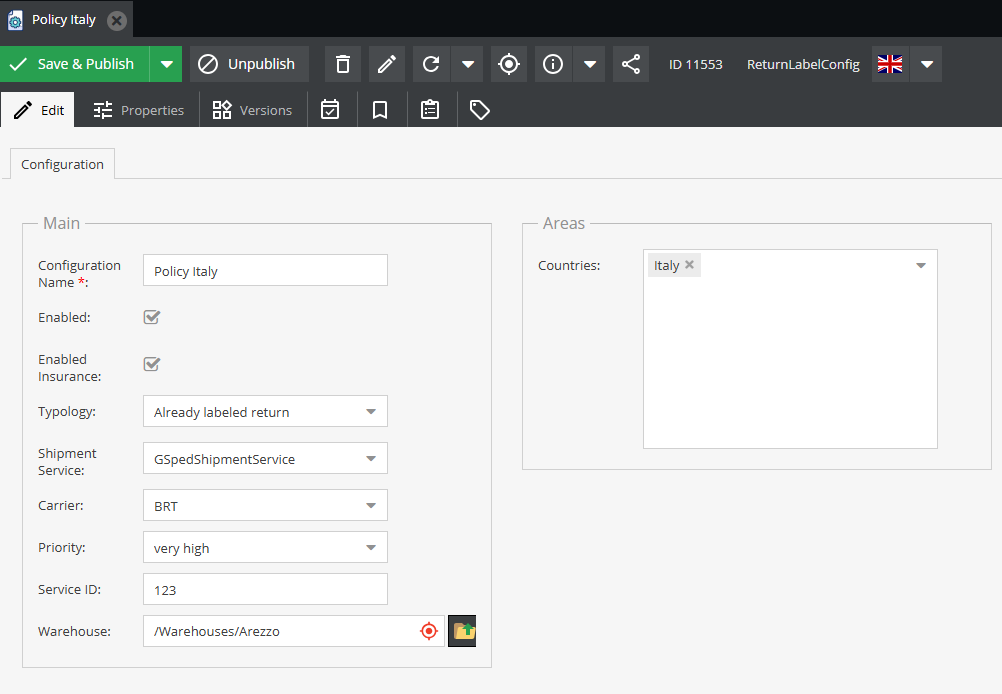Screen dimensions: 1002x694
Task: Expand the Carrier dropdown
Action: pyautogui.click(x=371, y=505)
